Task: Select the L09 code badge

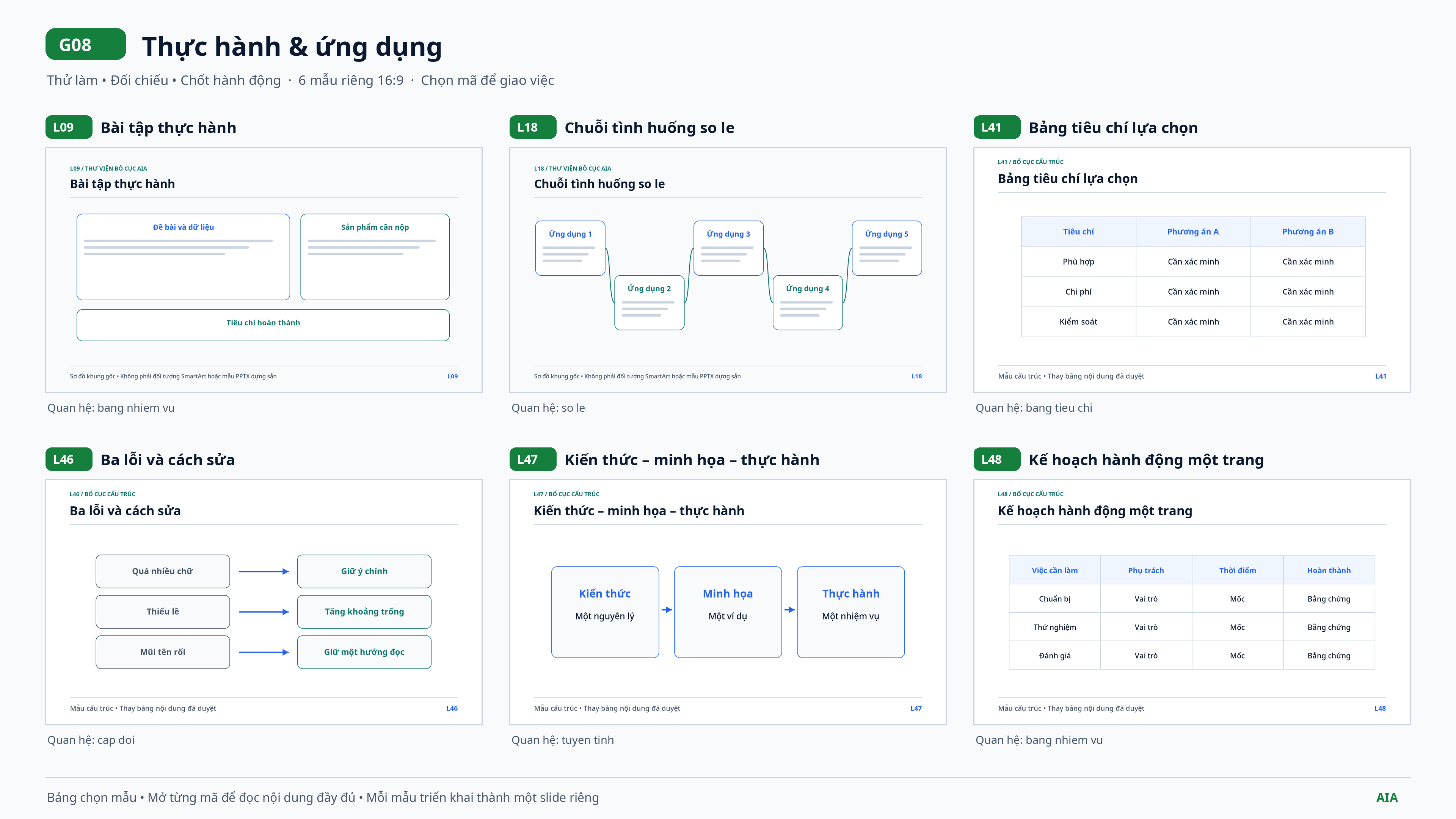Action: [x=68, y=127]
